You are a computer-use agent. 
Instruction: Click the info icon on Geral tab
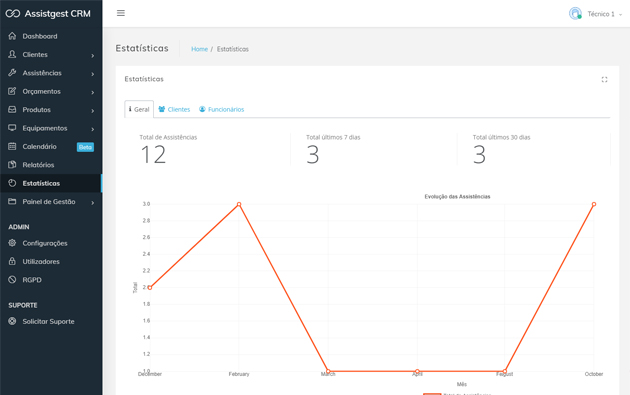click(130, 109)
